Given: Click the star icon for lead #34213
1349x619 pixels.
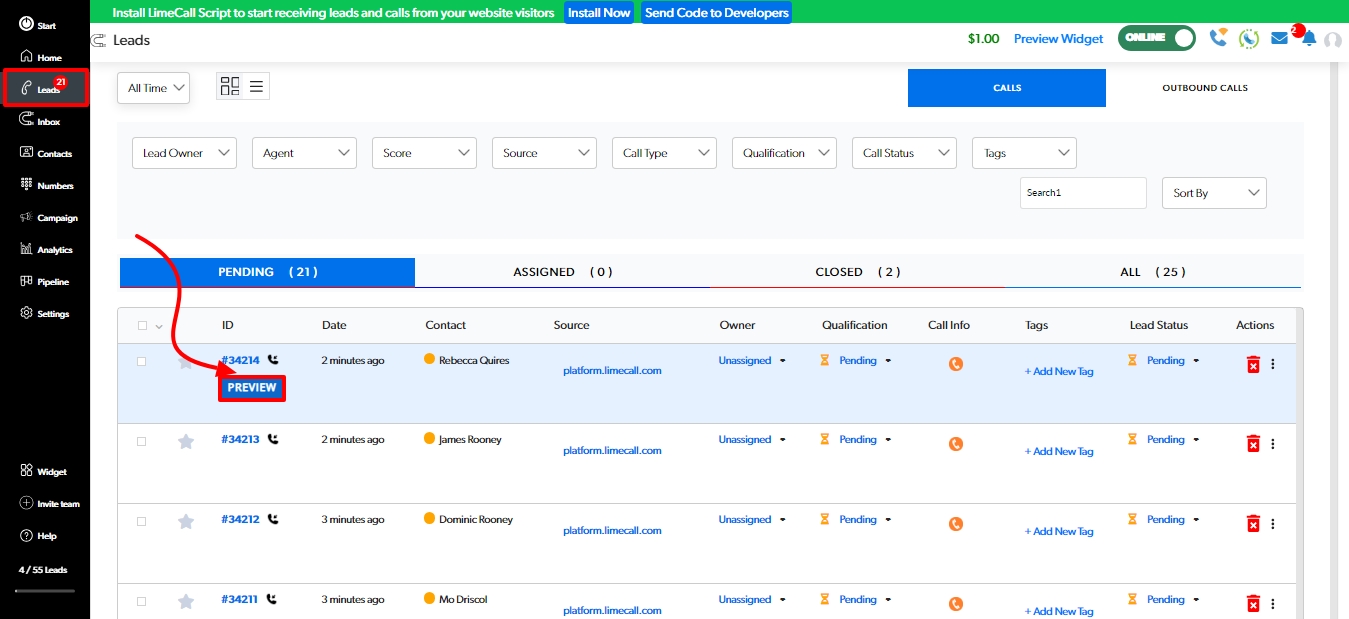Looking at the screenshot, I should click(x=185, y=441).
